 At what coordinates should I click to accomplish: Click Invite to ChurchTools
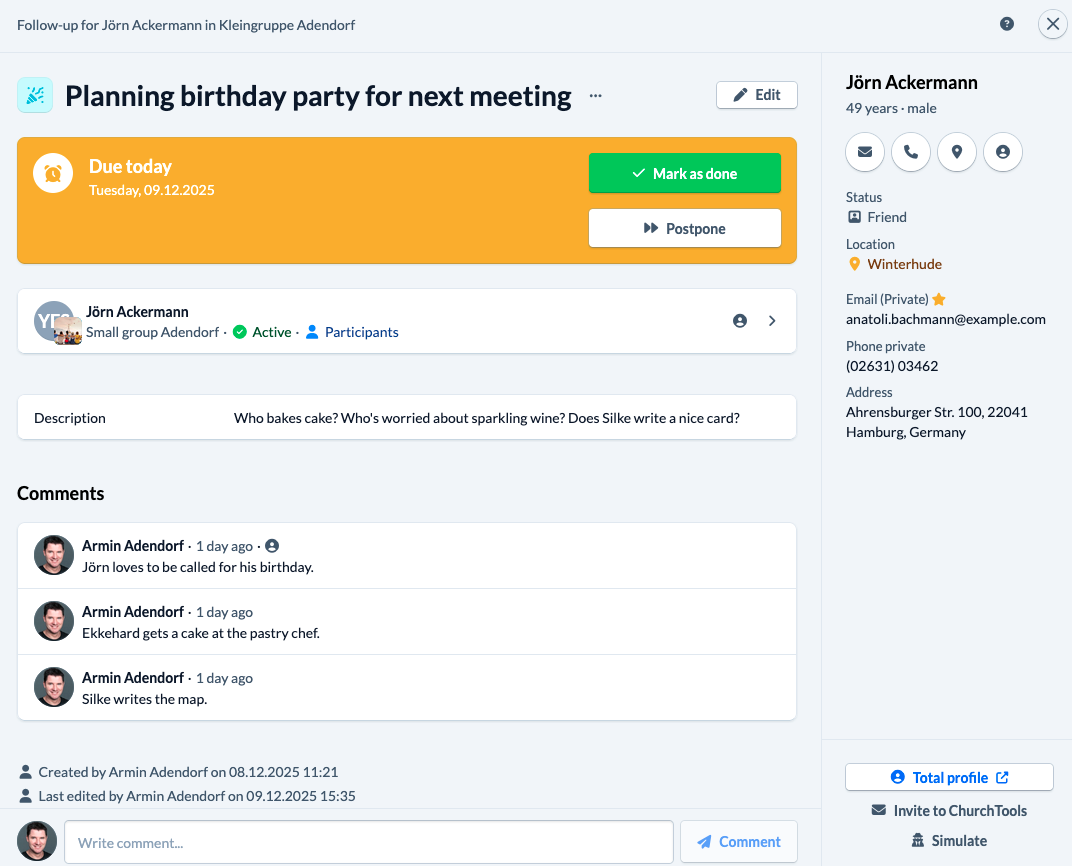(949, 810)
